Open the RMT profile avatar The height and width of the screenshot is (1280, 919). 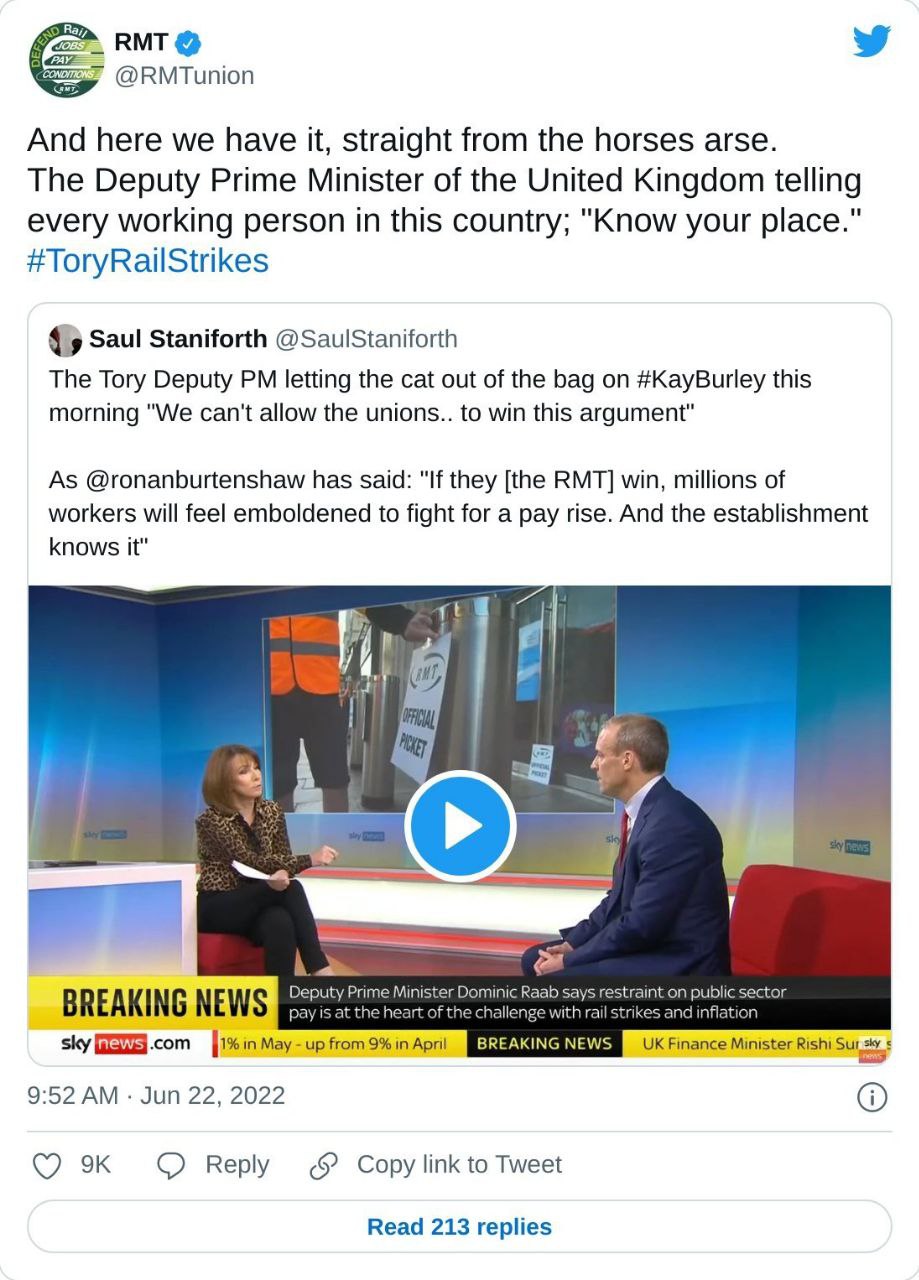(66, 59)
